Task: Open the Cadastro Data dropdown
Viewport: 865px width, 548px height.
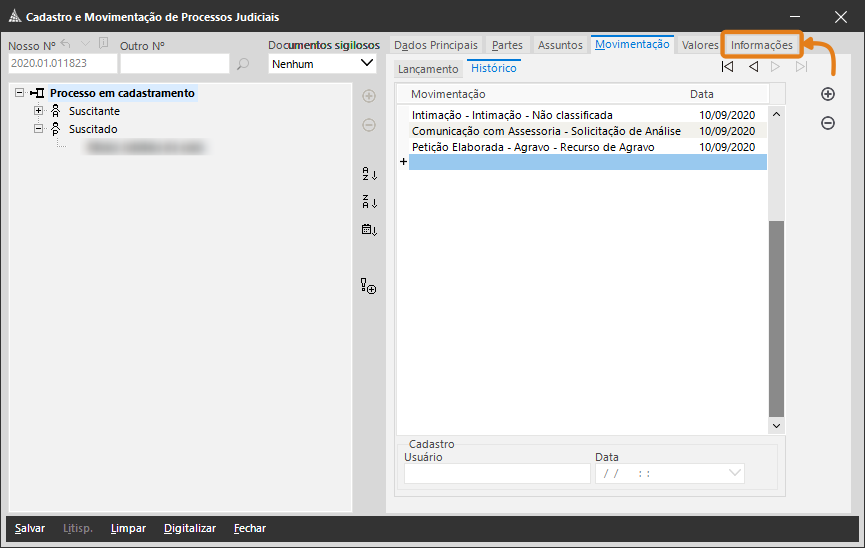Action: (x=736, y=473)
